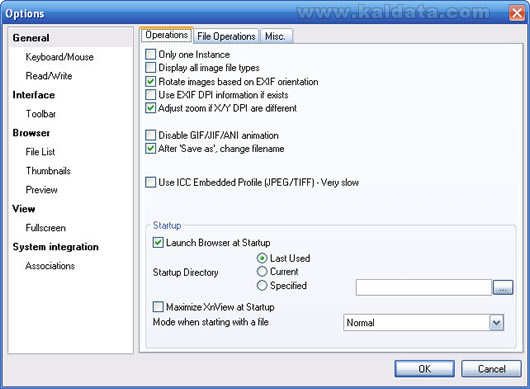Image resolution: width=530 pixels, height=389 pixels.
Task: Open Preview settings
Action: tap(42, 190)
